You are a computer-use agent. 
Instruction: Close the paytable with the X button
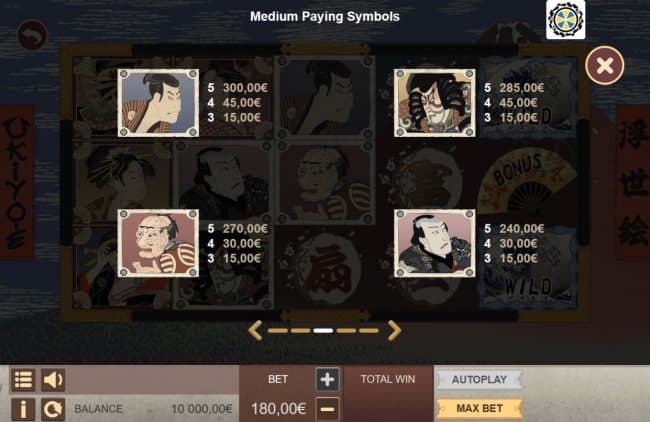coord(605,65)
